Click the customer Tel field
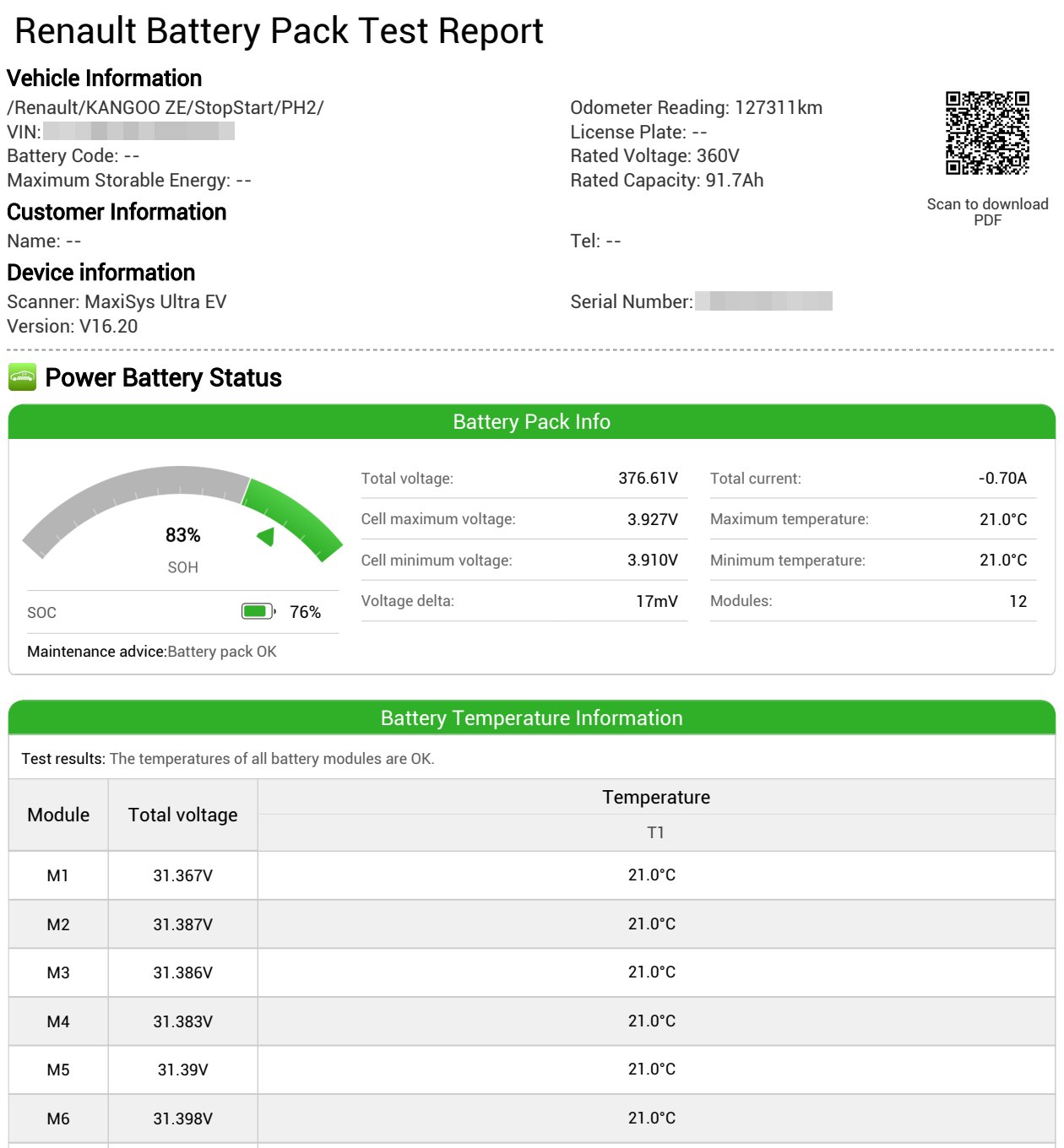Screen dimensions: 1064x1148 (595, 241)
